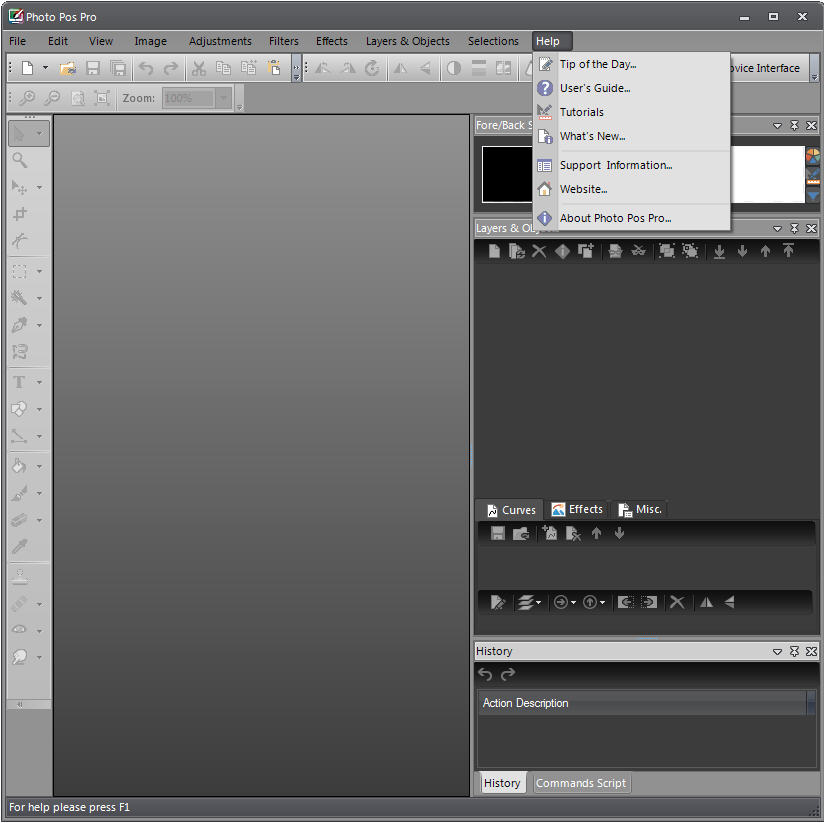The height and width of the screenshot is (823, 824).
Task: Click Move layer down arrow icon
Action: point(742,251)
